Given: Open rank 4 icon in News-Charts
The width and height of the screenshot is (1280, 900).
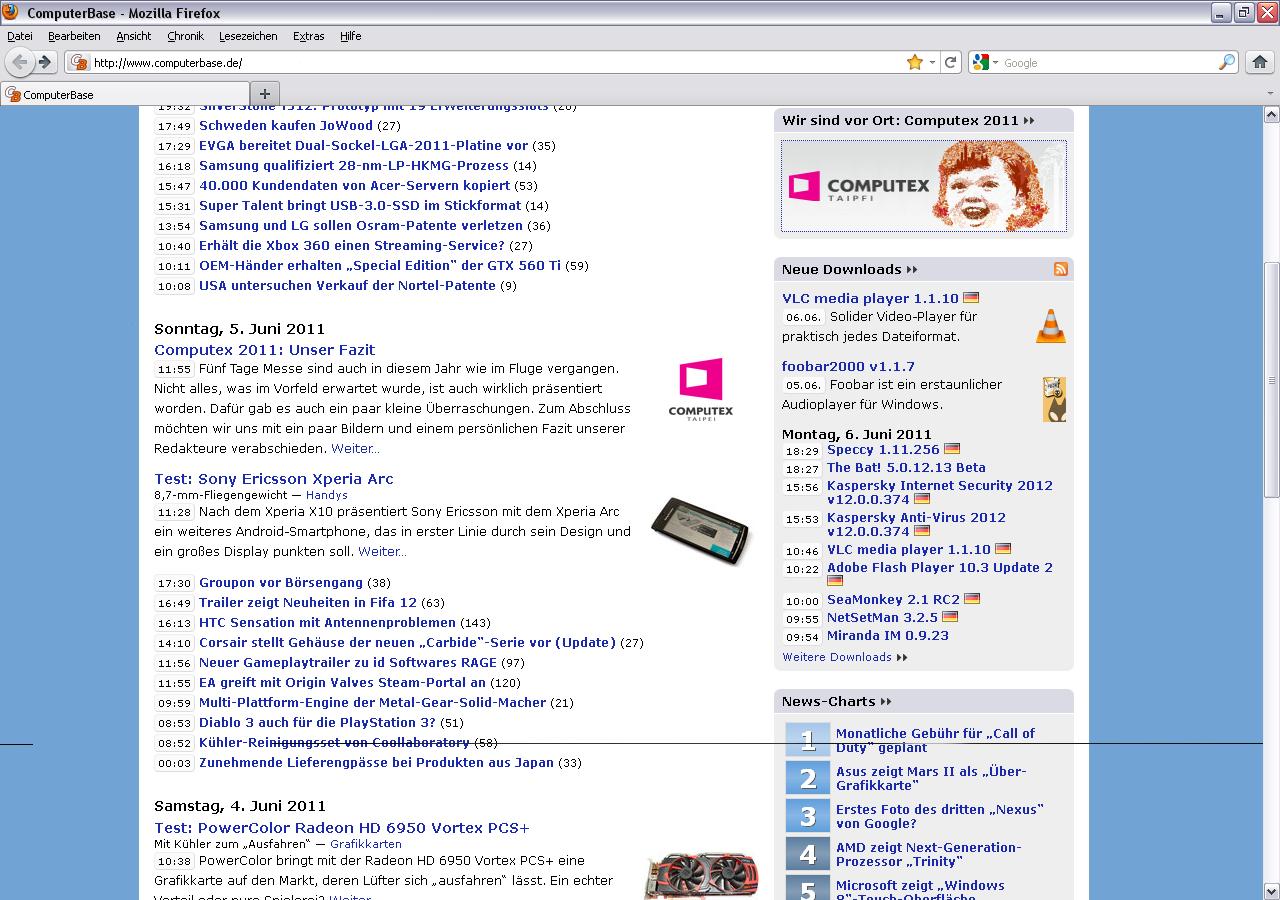Looking at the screenshot, I should click(x=808, y=853).
